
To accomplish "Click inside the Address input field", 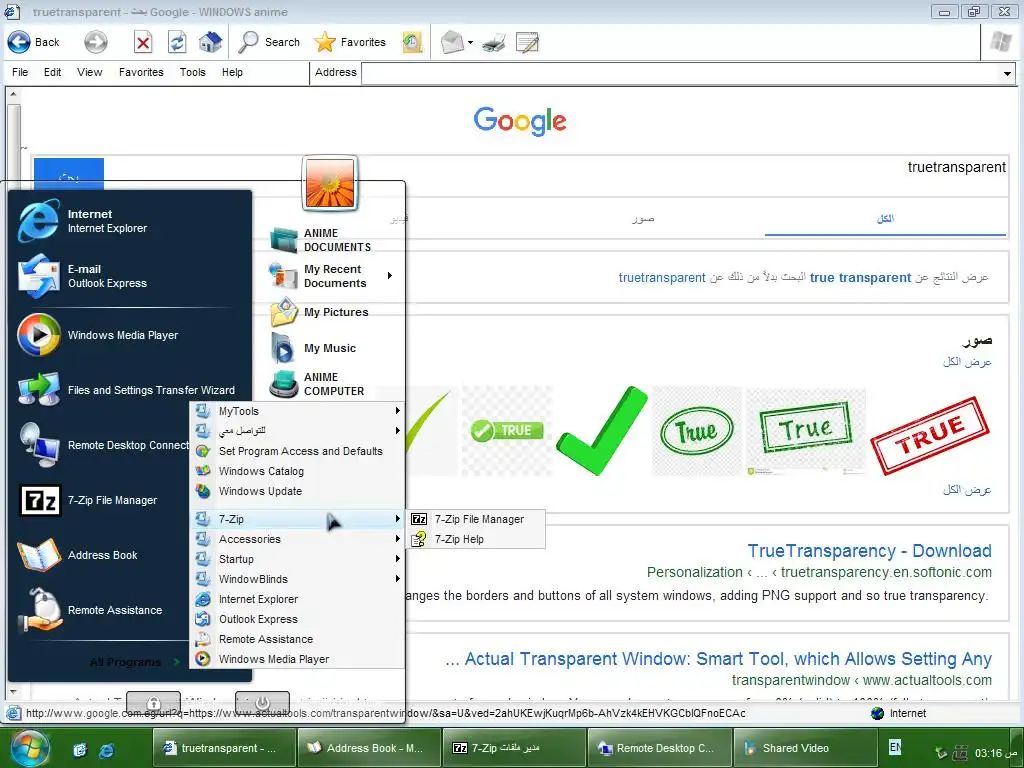I will pyautogui.click(x=680, y=73).
